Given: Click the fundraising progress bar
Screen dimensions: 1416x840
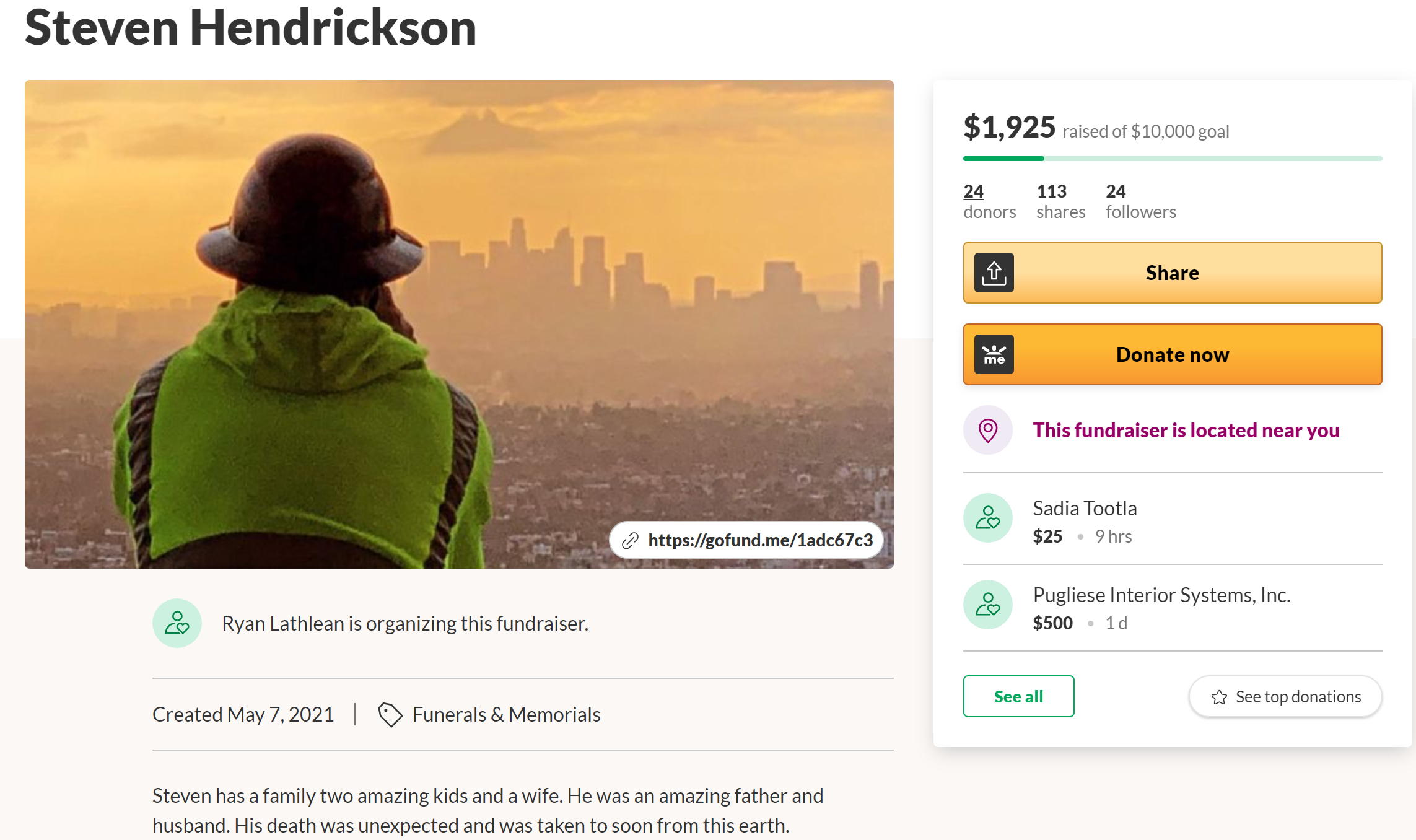Looking at the screenshot, I should pos(1172,159).
